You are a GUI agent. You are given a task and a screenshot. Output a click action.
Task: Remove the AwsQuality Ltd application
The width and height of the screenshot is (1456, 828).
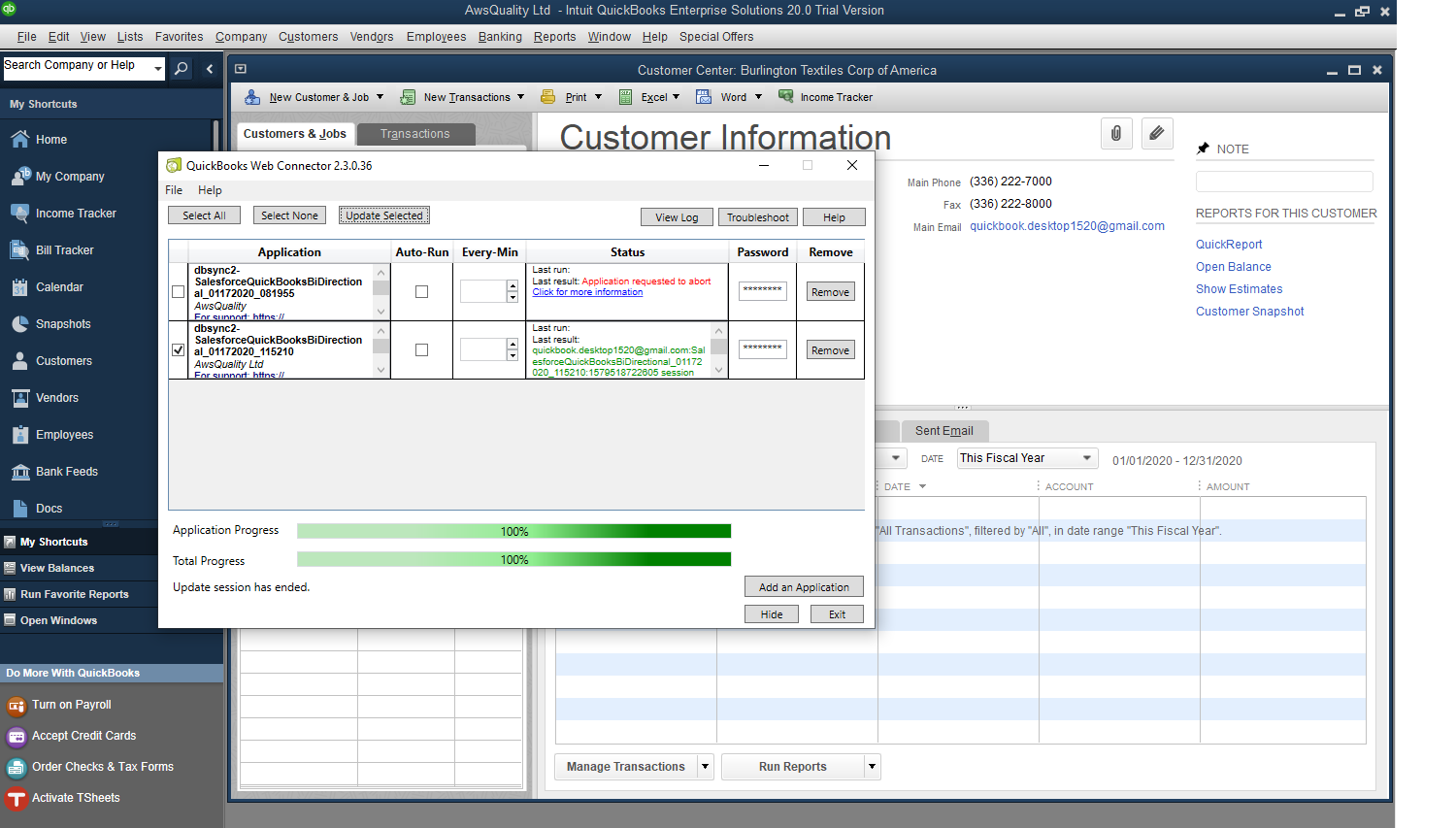point(831,350)
